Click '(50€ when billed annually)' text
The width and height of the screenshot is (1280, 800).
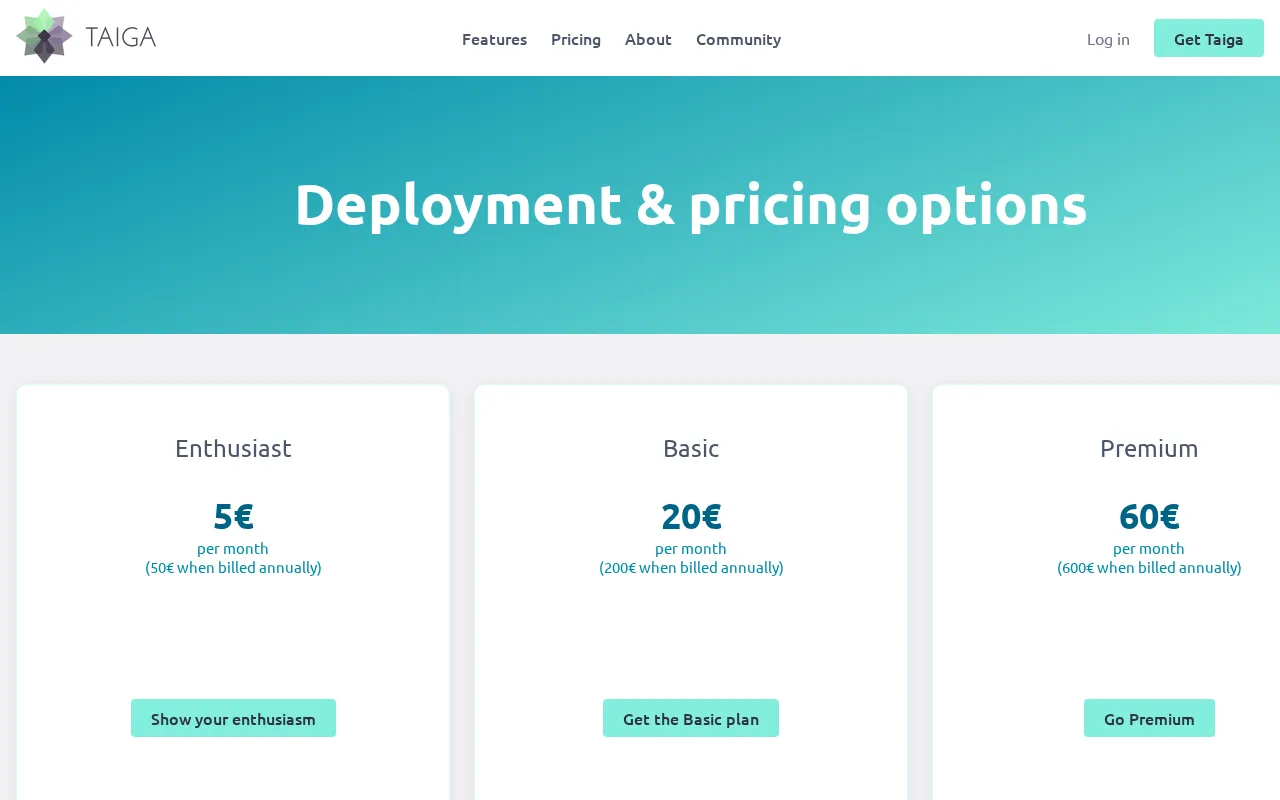[x=233, y=567]
